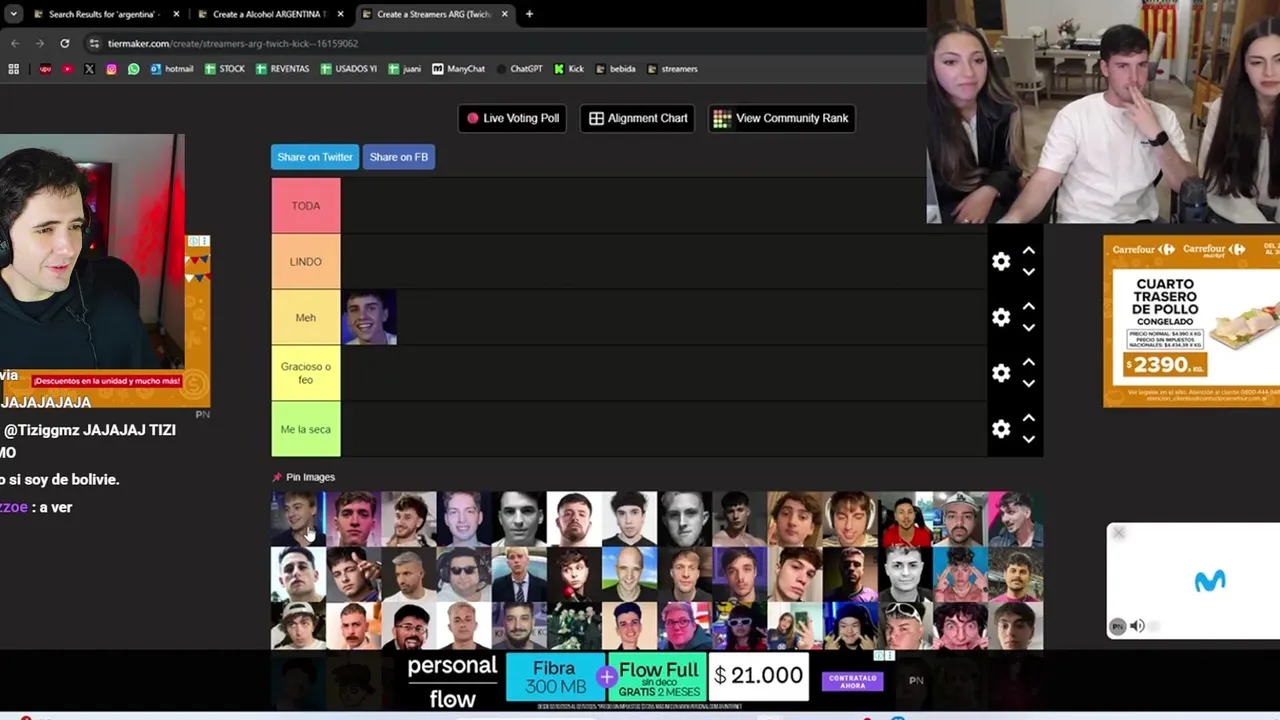
Task: Open Instagram bookmark icon
Action: (111, 69)
